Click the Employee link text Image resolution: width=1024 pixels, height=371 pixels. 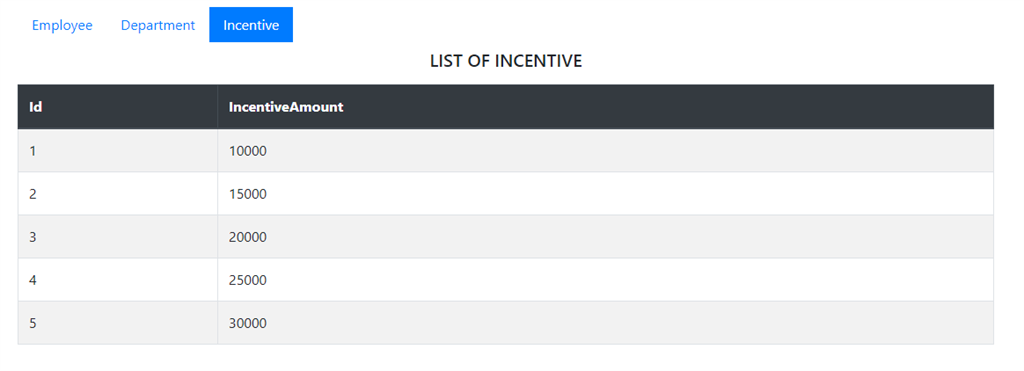click(62, 25)
